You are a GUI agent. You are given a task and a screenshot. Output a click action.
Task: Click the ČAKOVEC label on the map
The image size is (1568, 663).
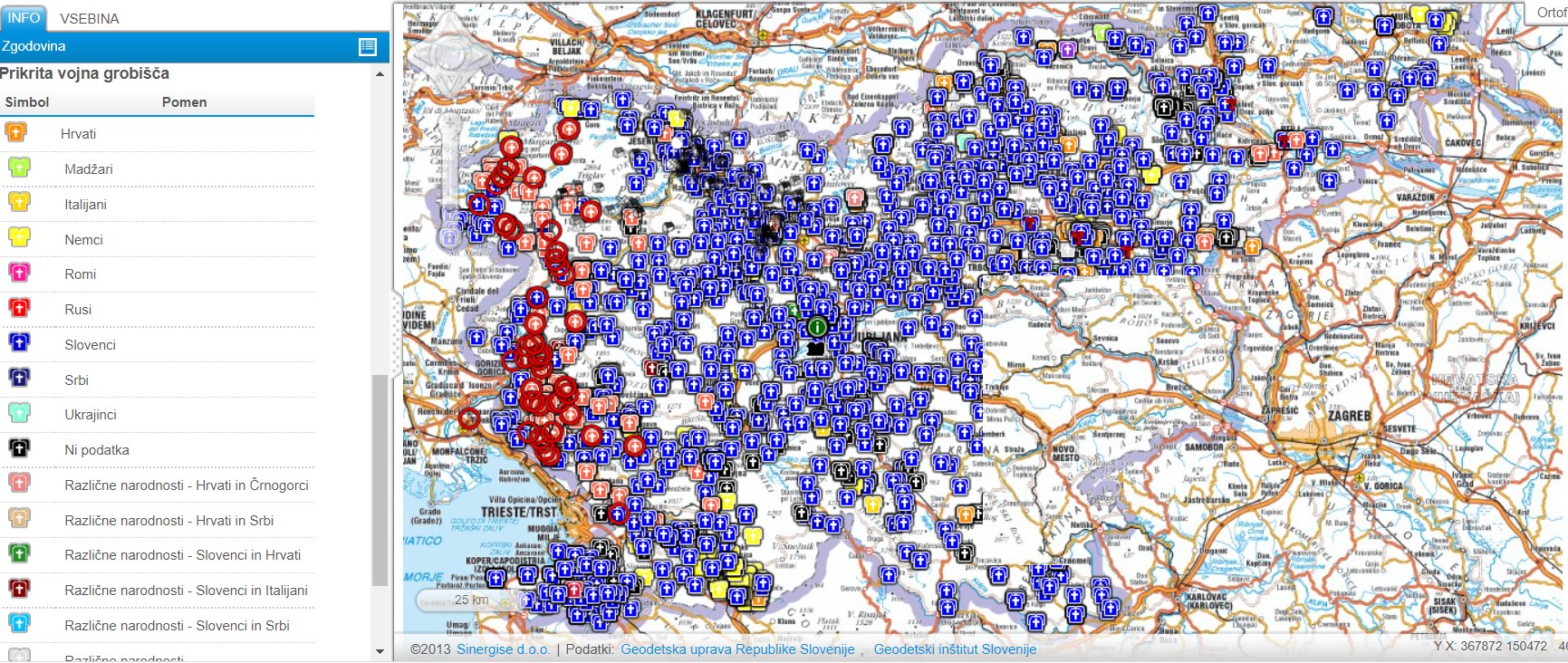1463,143
